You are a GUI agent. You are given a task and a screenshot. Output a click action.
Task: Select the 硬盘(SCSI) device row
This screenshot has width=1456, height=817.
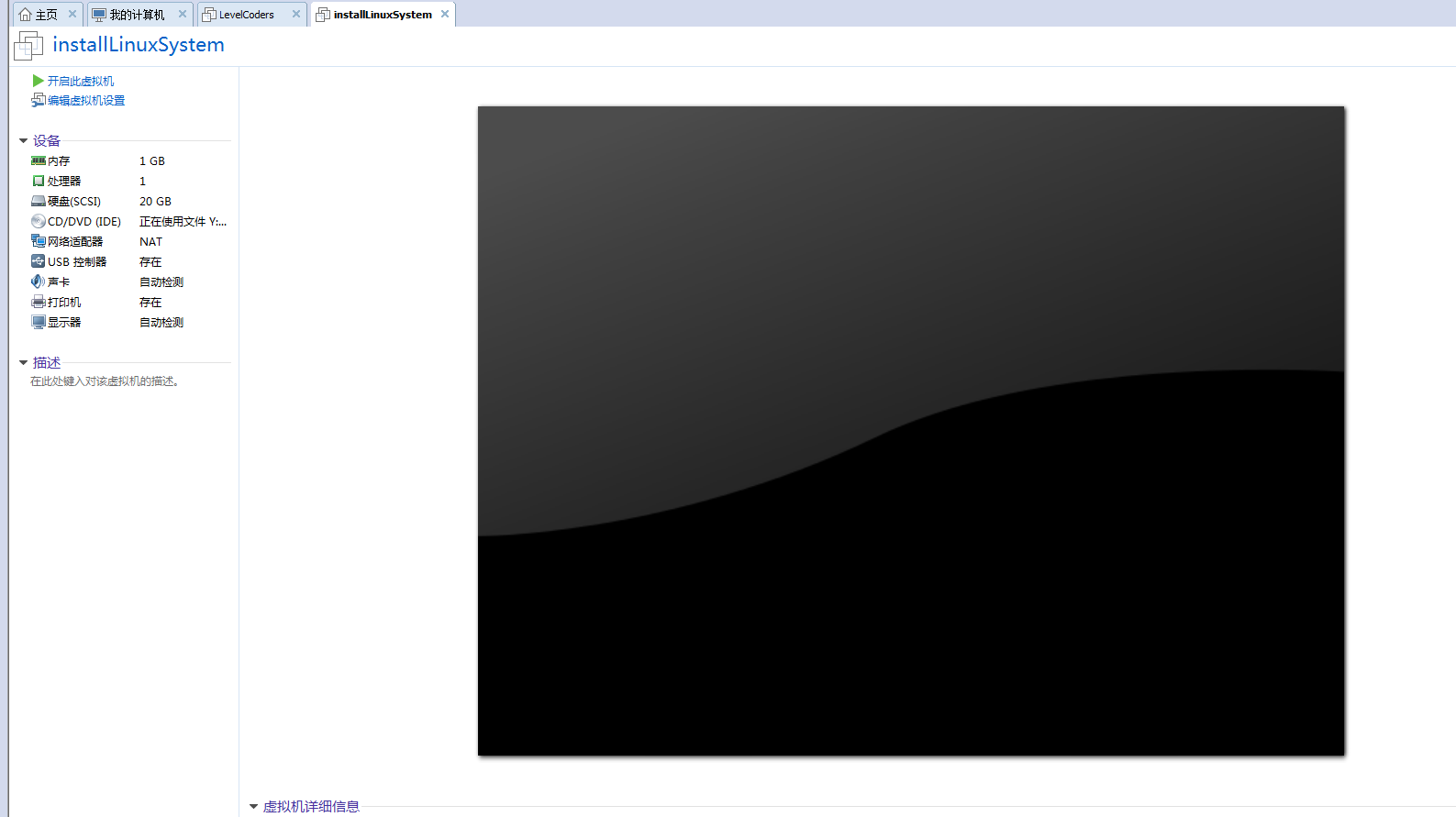[x=129, y=201]
